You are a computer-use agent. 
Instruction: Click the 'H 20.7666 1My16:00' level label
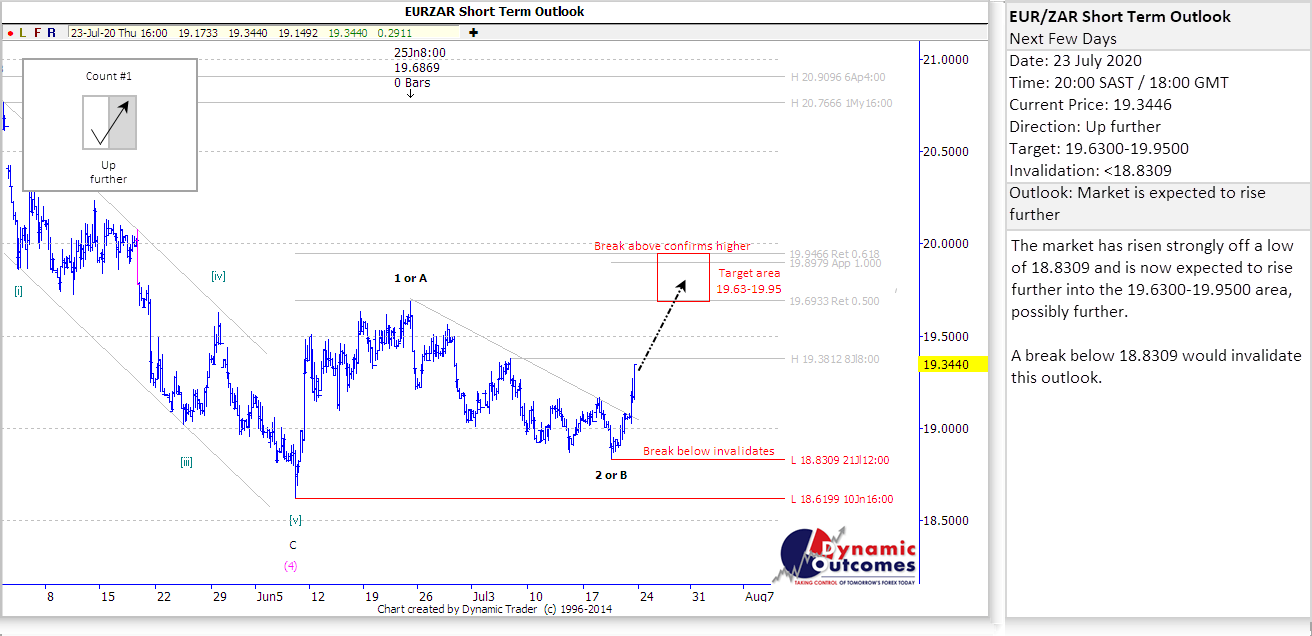coord(840,103)
